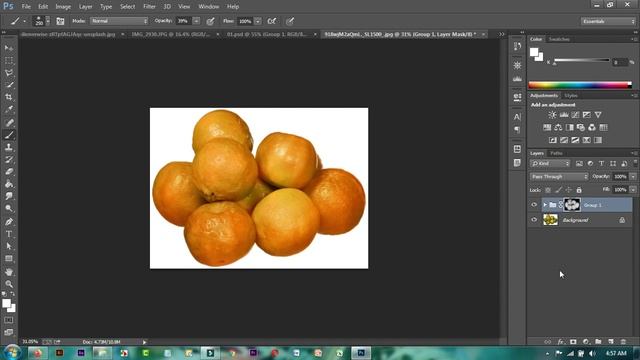This screenshot has height=360, width=640.
Task: Add a Levels adjustment
Action: point(564,115)
